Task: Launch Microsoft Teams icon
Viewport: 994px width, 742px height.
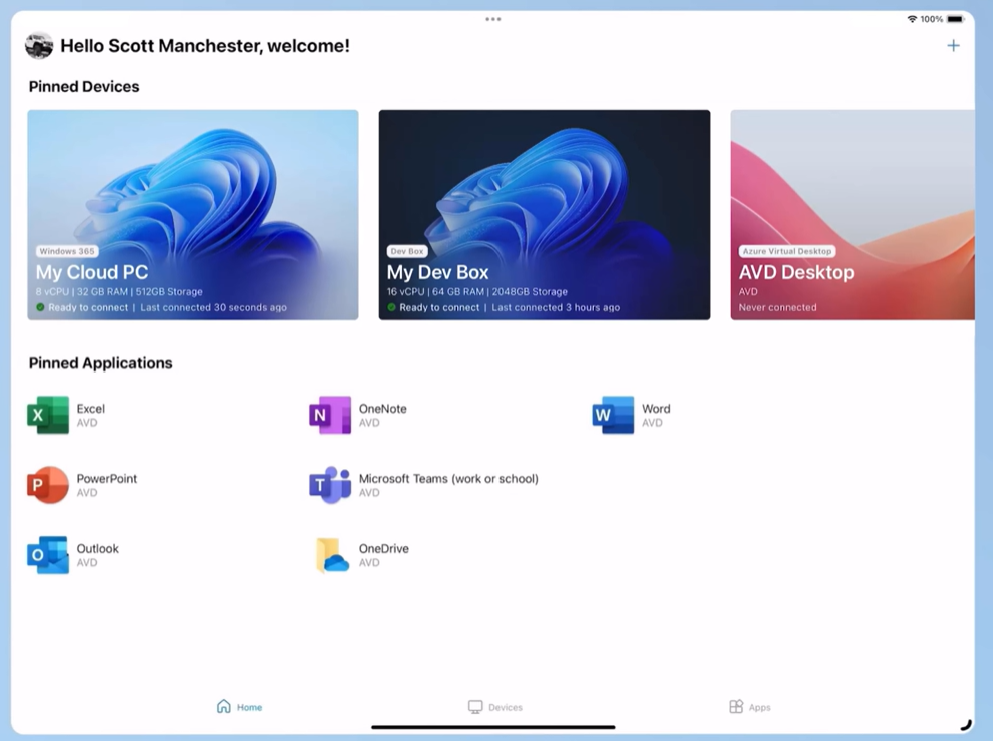Action: (330, 485)
